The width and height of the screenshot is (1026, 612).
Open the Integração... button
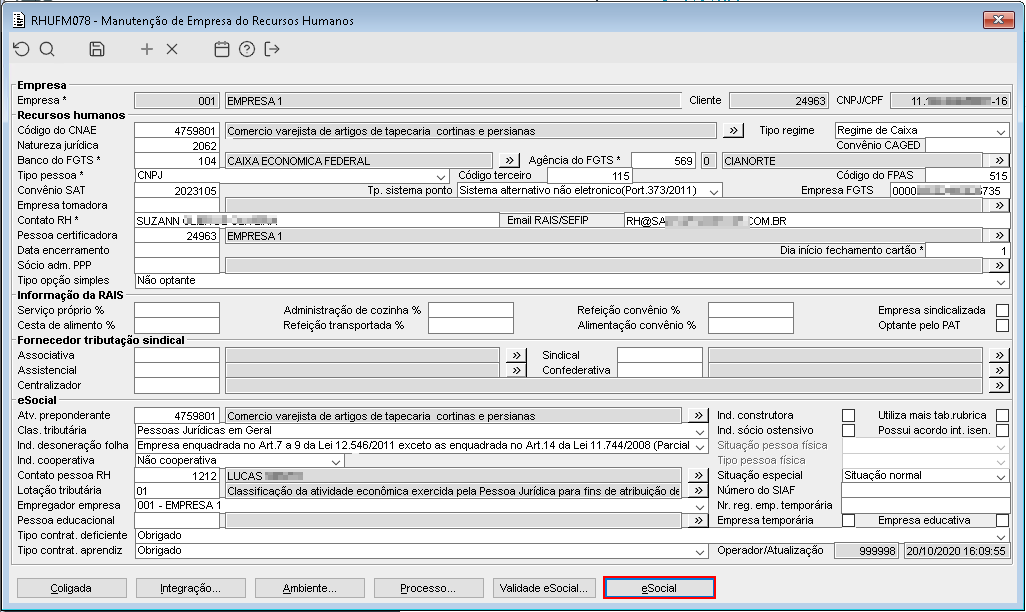click(x=190, y=588)
